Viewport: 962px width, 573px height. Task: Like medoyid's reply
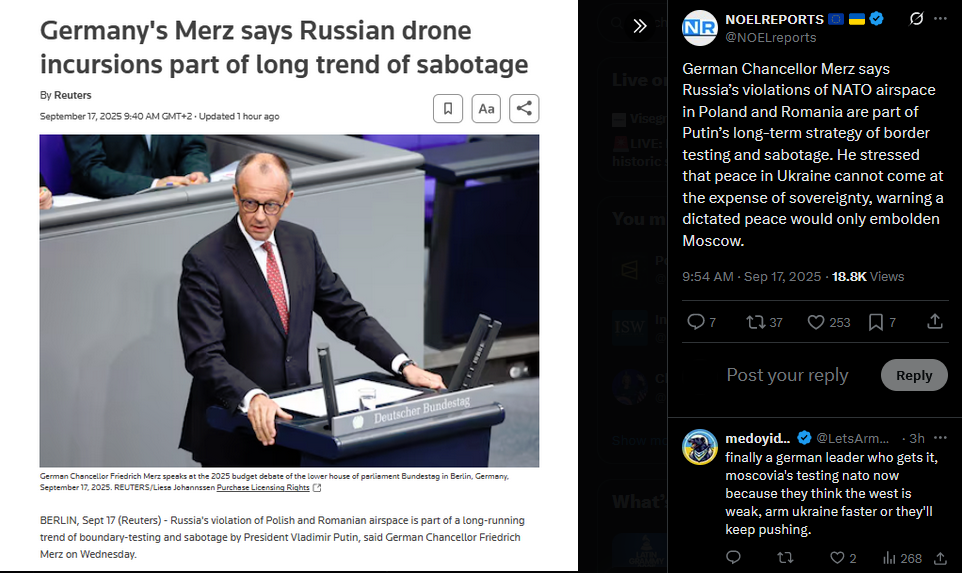pos(842,558)
